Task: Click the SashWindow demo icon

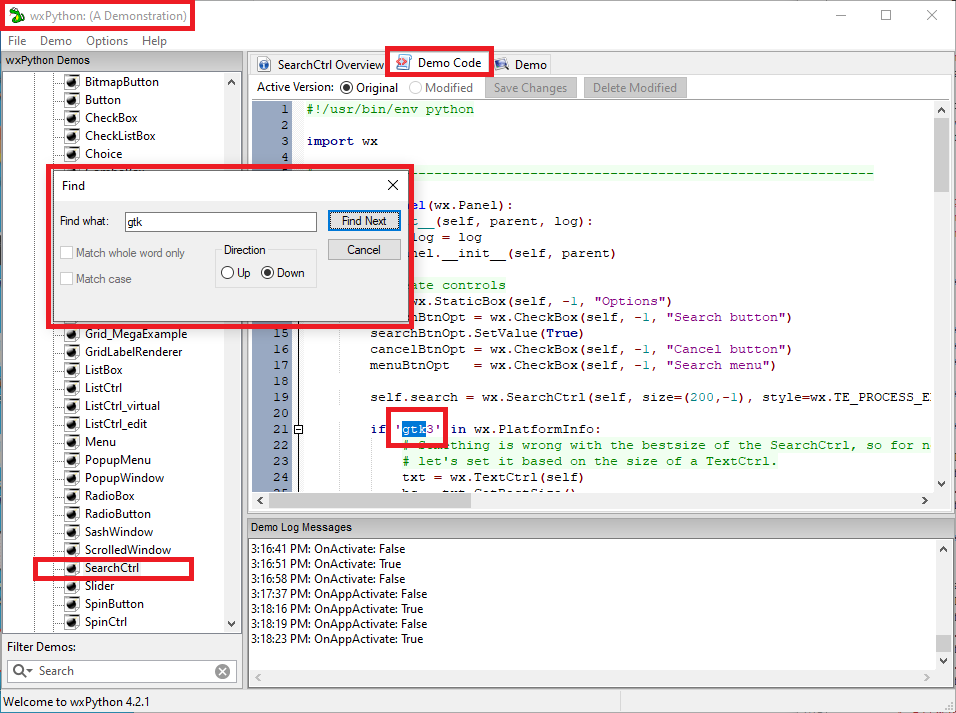Action: [x=72, y=532]
